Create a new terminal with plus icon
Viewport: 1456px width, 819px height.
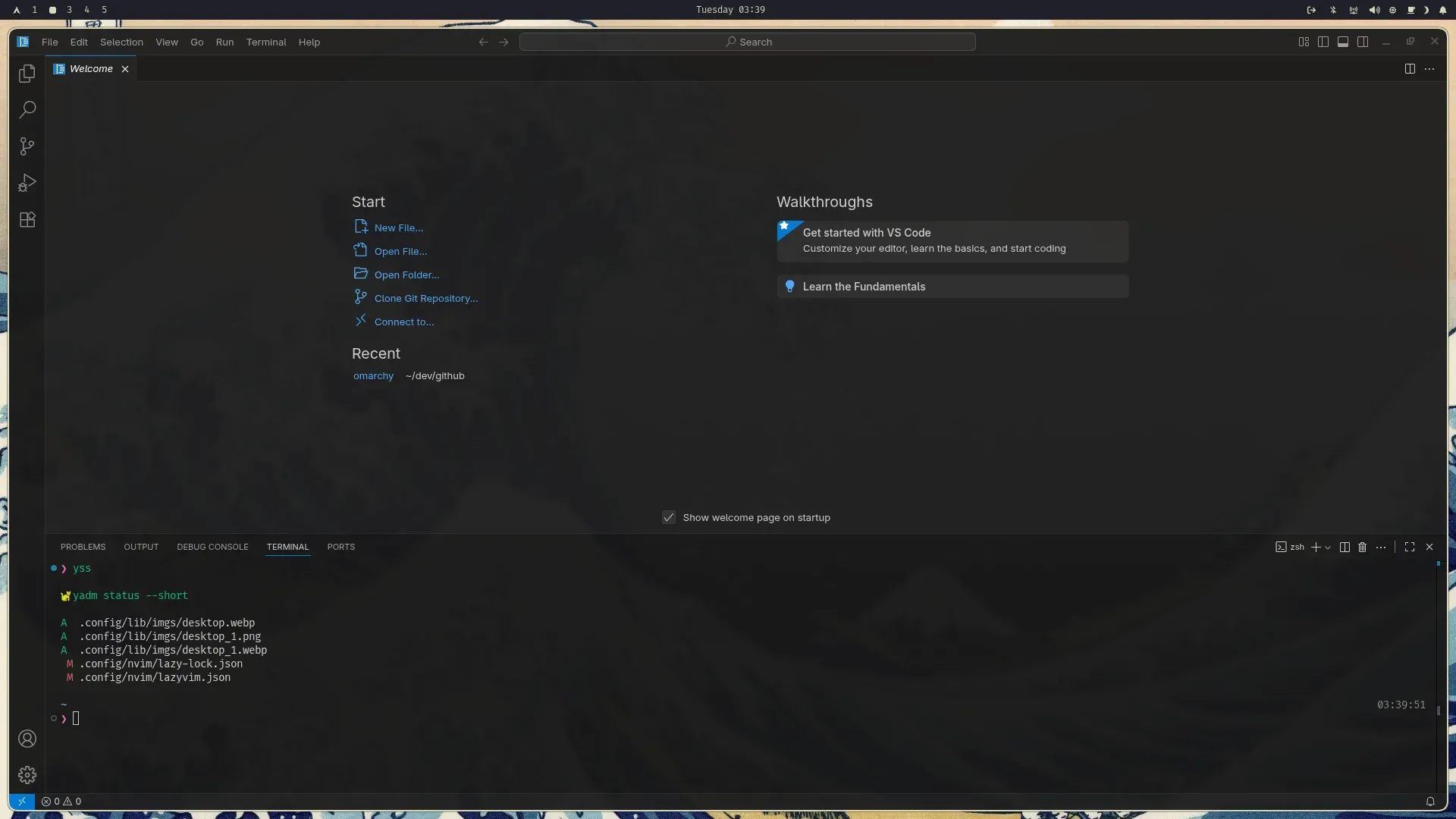coord(1316,548)
